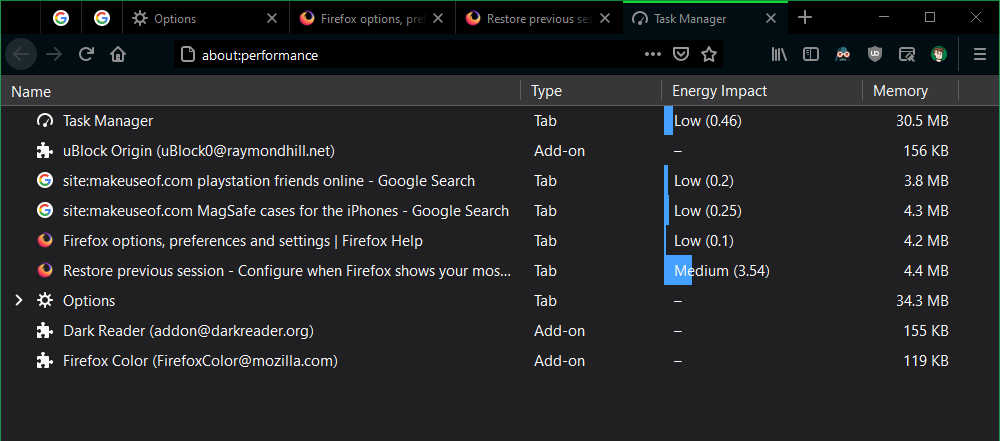Screen dimensions: 1000x441
Task: Expand the Options tab row
Action: [x=18, y=301]
